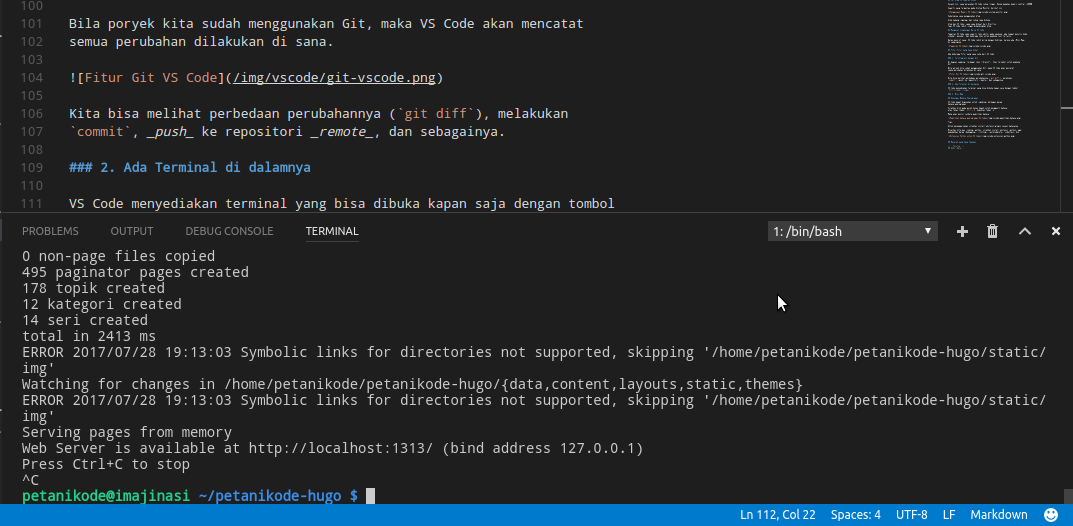Maximize the panel with the up chevron
The height and width of the screenshot is (526, 1073).
(x=1024, y=231)
